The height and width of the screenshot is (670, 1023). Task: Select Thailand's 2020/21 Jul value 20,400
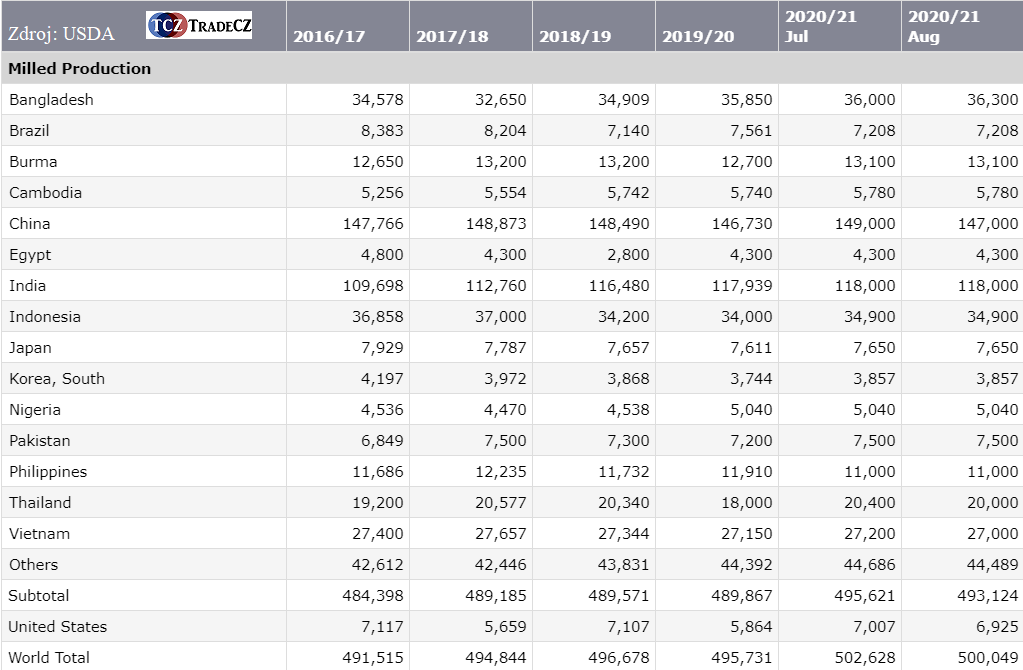pos(868,503)
